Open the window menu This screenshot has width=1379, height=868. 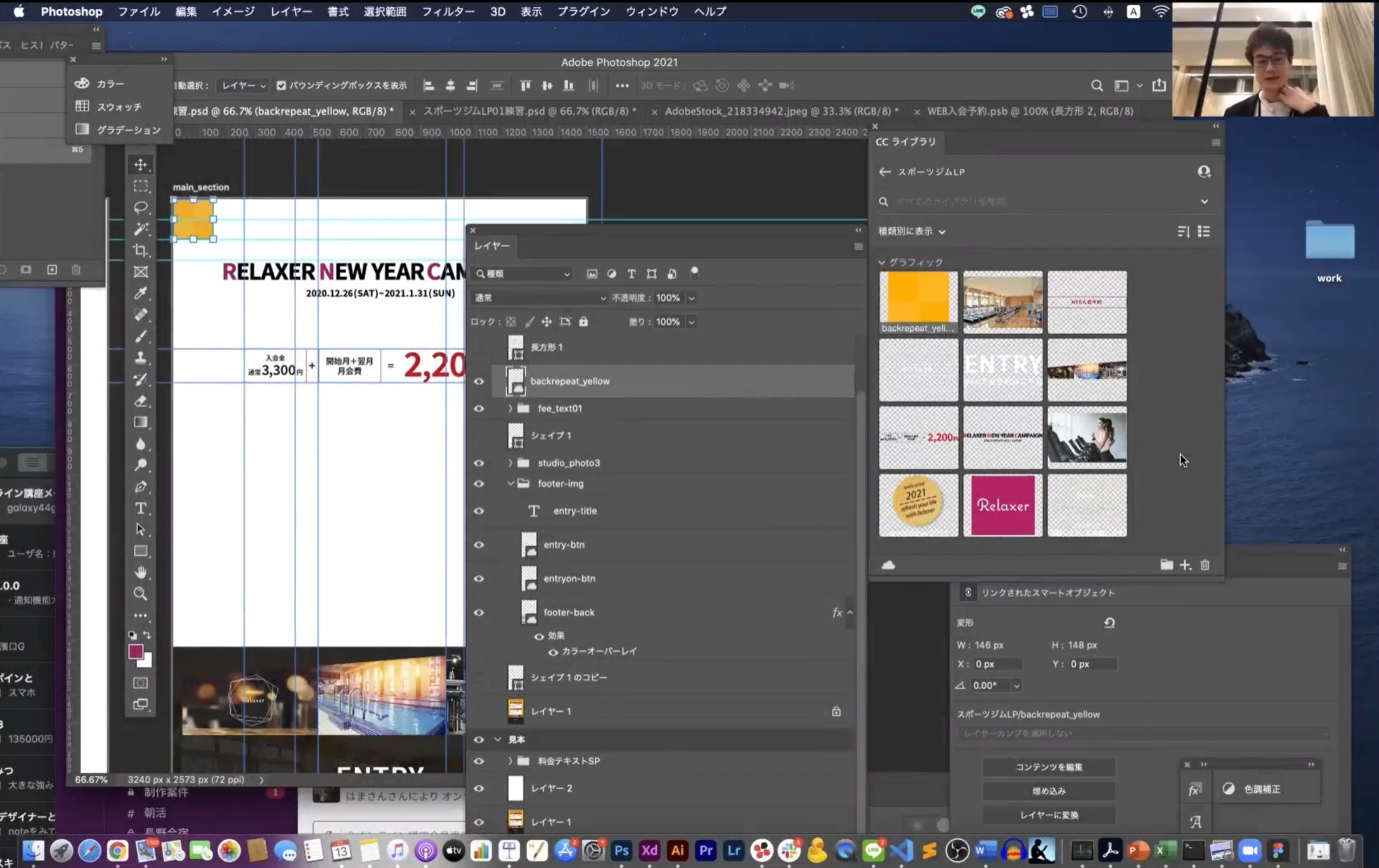coord(652,11)
